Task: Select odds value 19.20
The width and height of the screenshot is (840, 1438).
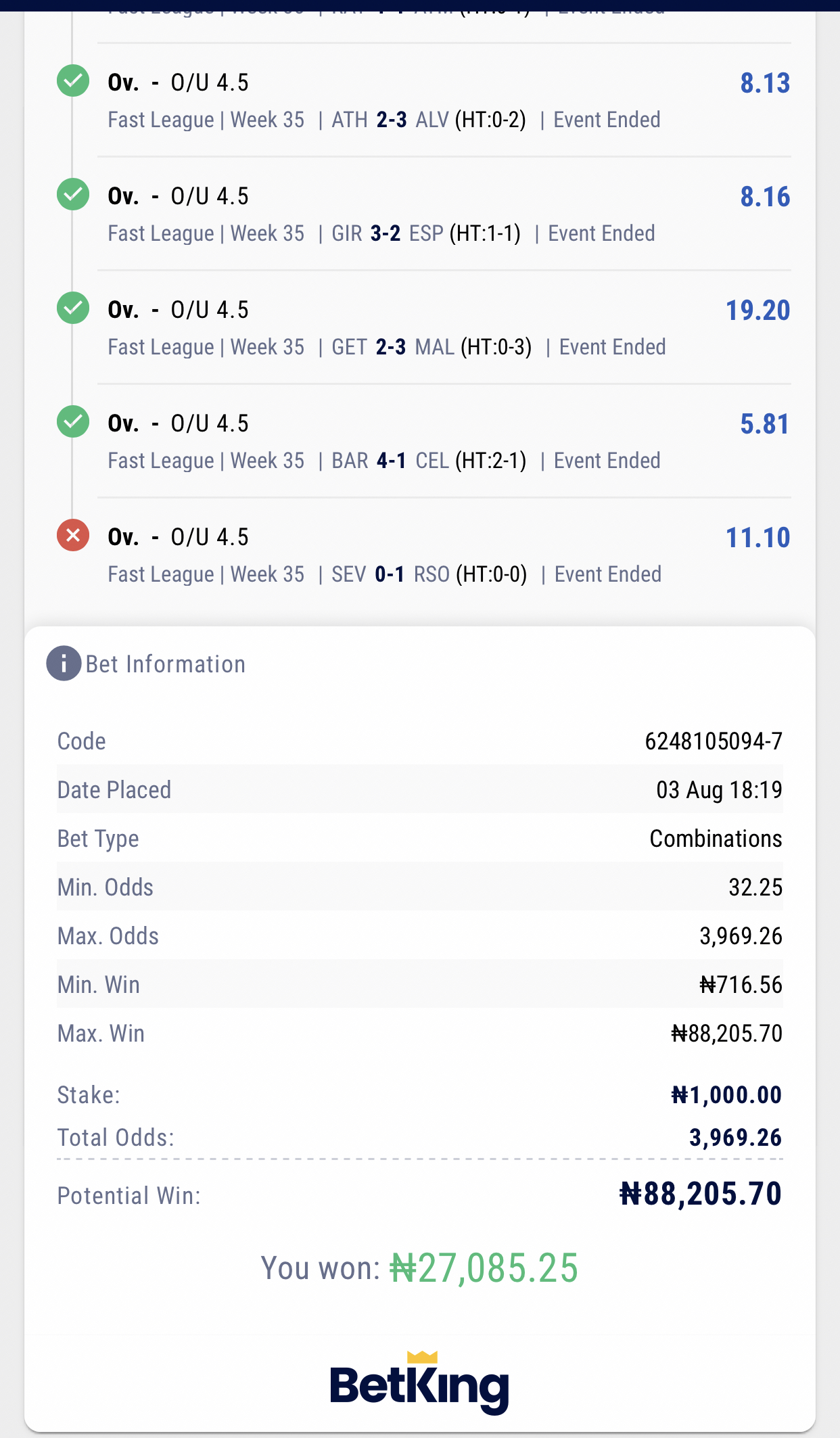Action: pos(757,310)
